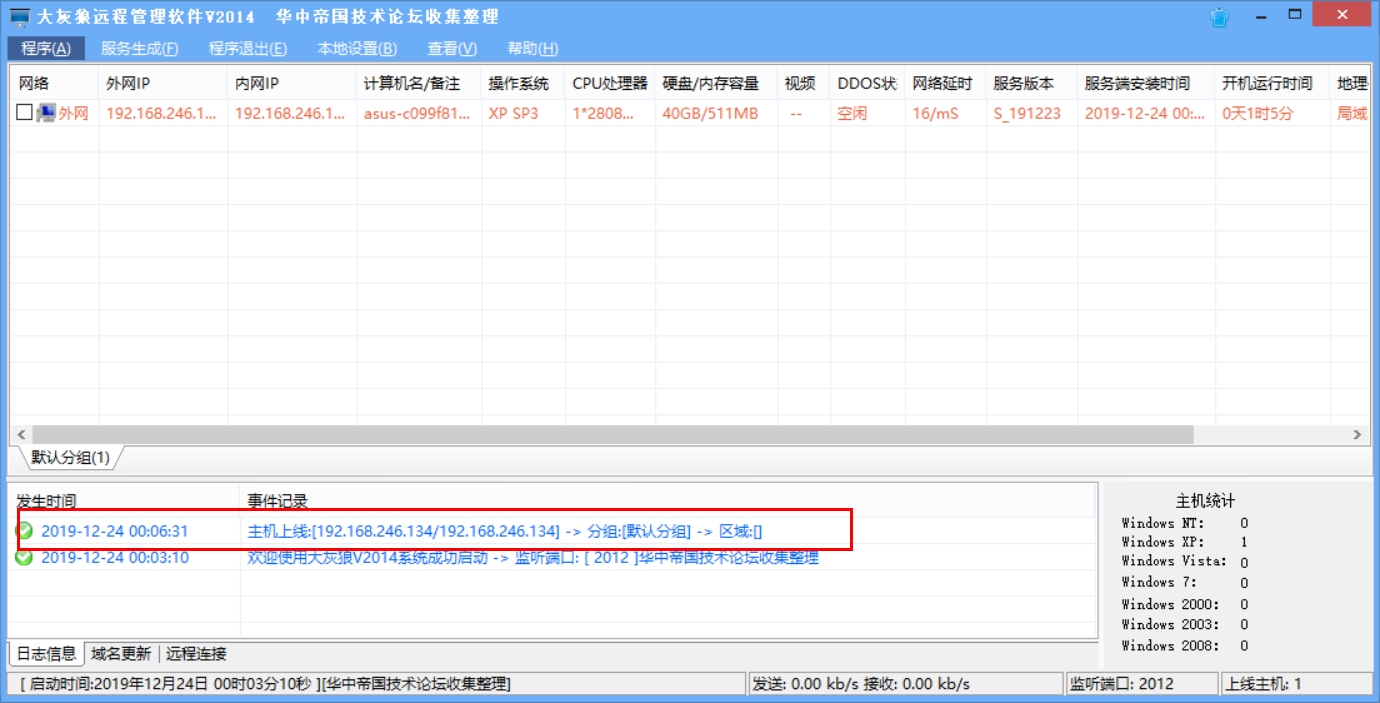Open the 帮助(H) menu
1380x703 pixels.
(533, 49)
